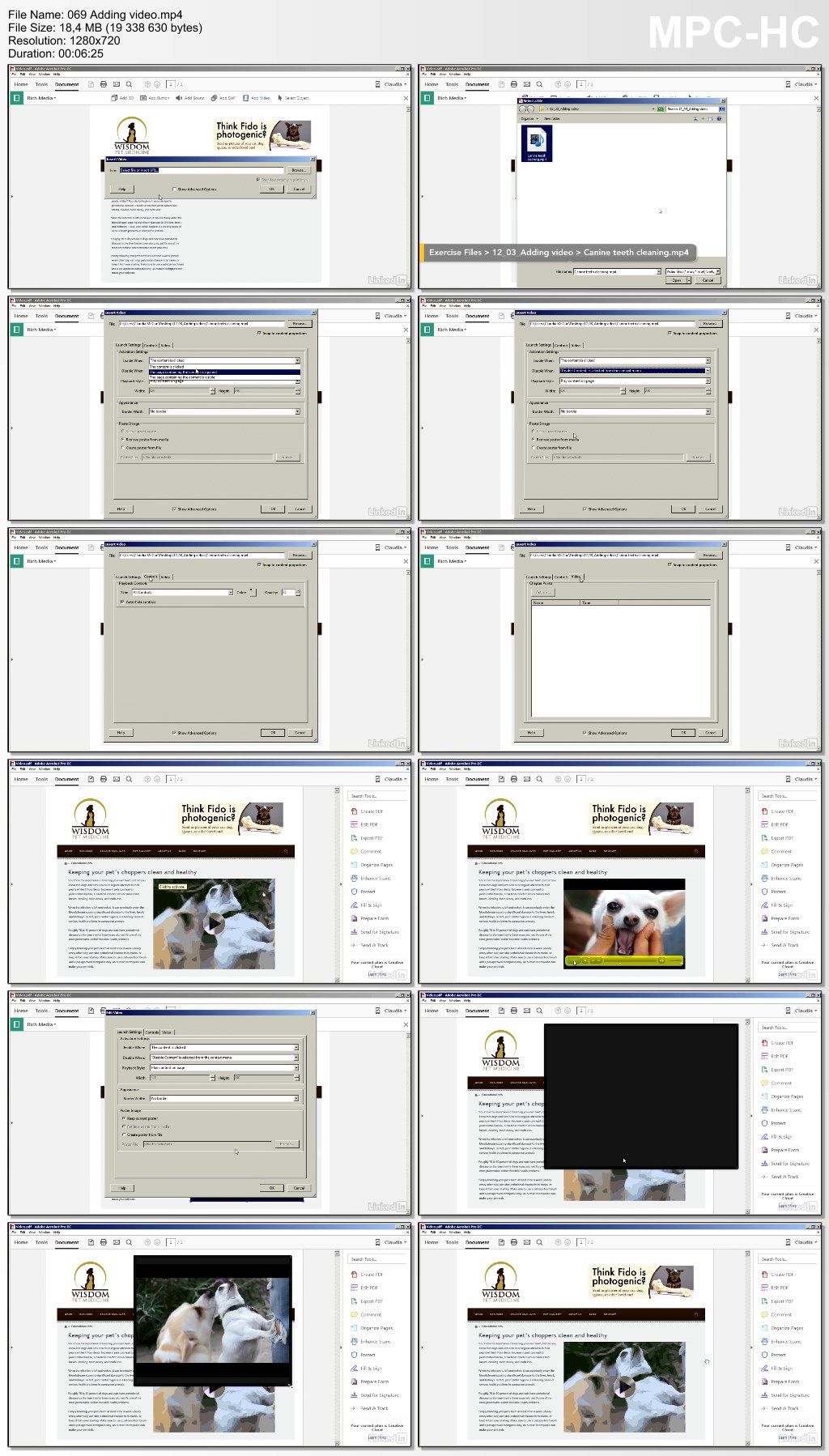Click Add SWF icon in empty Insert Video thumbnail

click(x=215, y=98)
